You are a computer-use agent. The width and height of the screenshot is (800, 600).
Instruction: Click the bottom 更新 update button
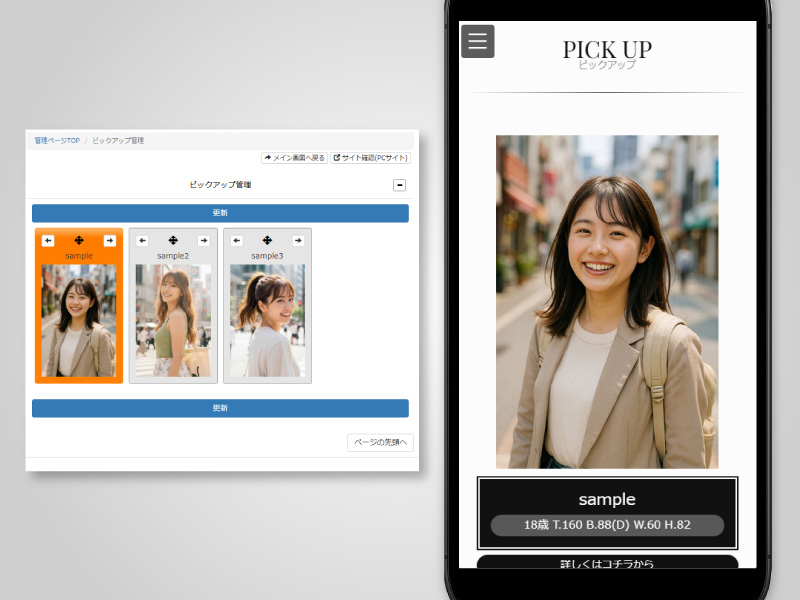220,408
